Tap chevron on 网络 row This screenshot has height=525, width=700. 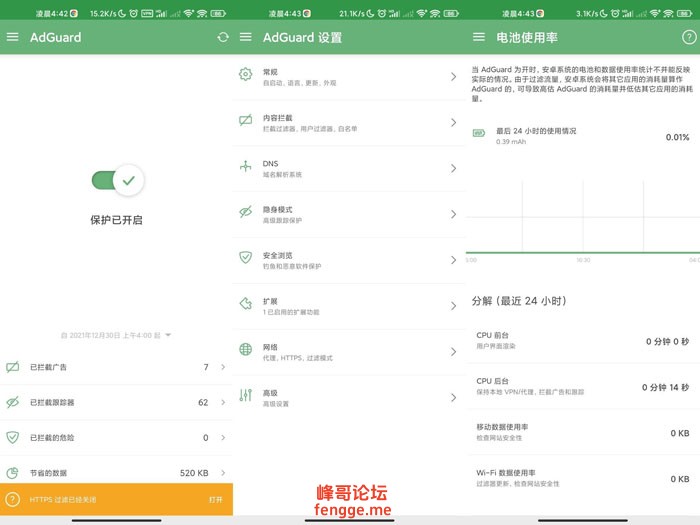click(454, 352)
